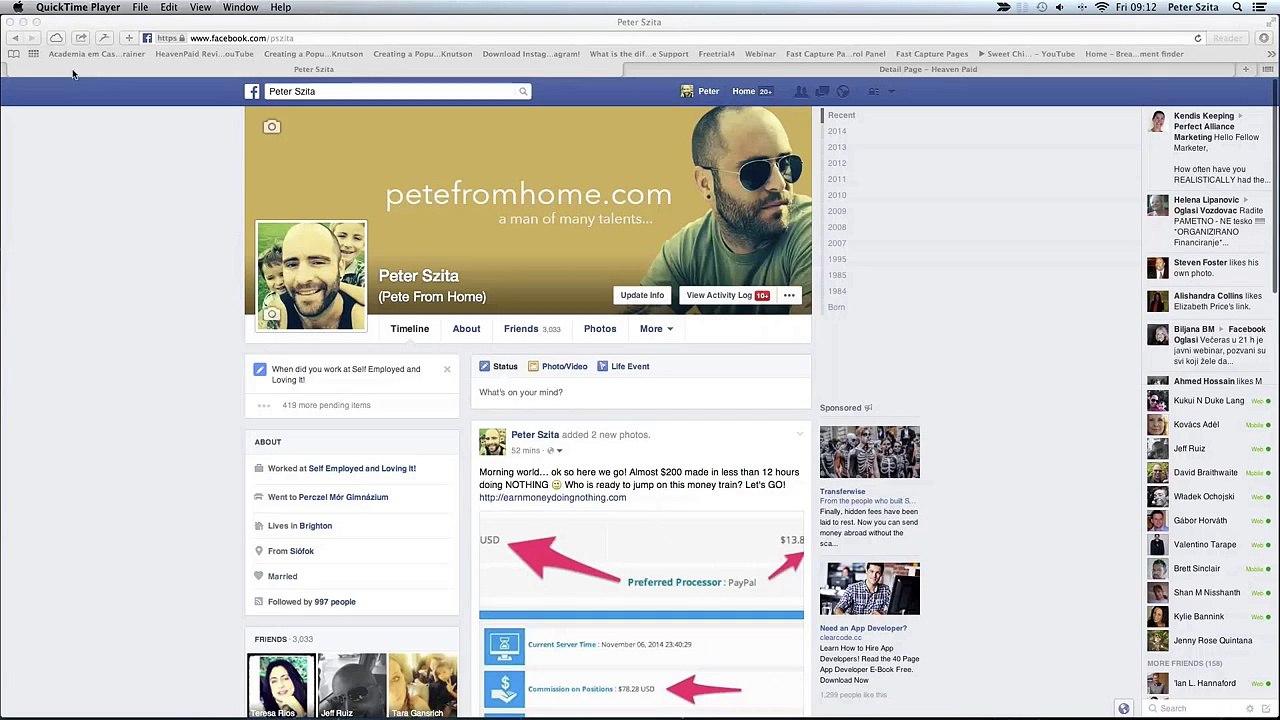Click Safari forward arrow button

click(33, 38)
